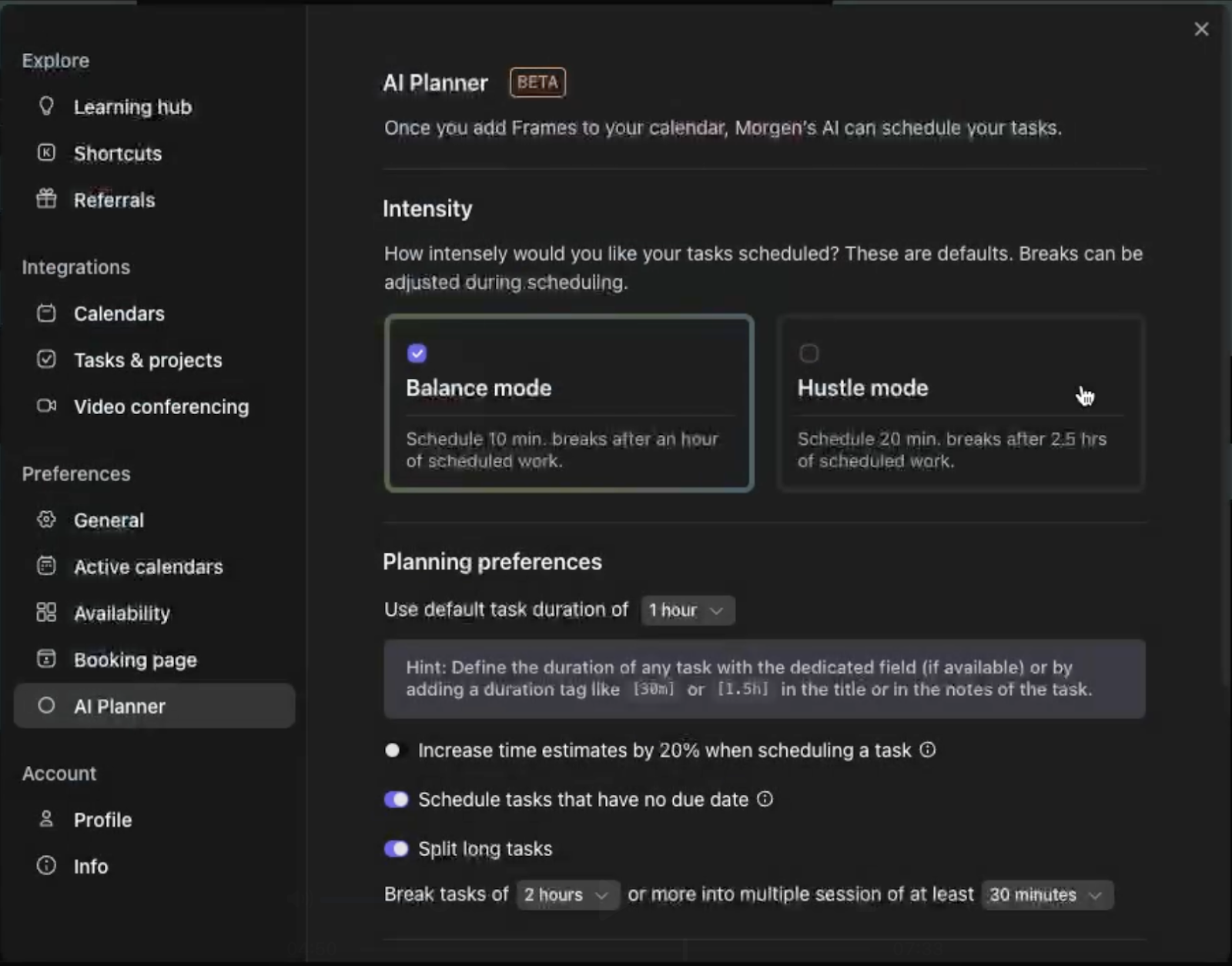Click info icon beside time estimates option
This screenshot has width=1232, height=966.
tap(928, 750)
